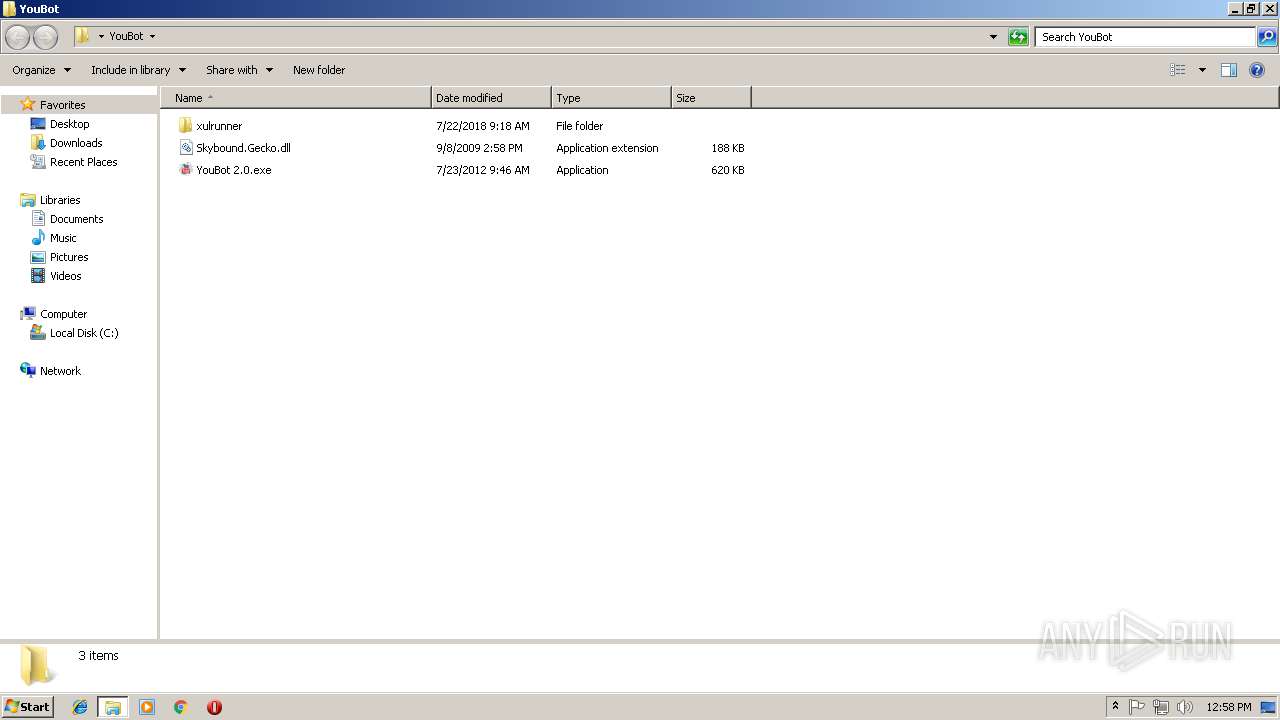Open Action Center flag tray icon
Screen dimensions: 1280x720
tap(1137, 707)
